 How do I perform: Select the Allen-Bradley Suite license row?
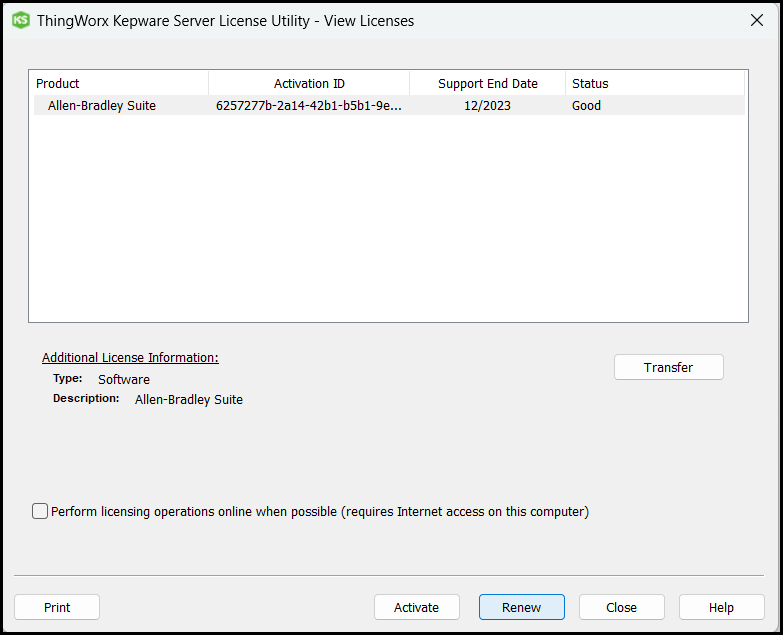[x=101, y=105]
